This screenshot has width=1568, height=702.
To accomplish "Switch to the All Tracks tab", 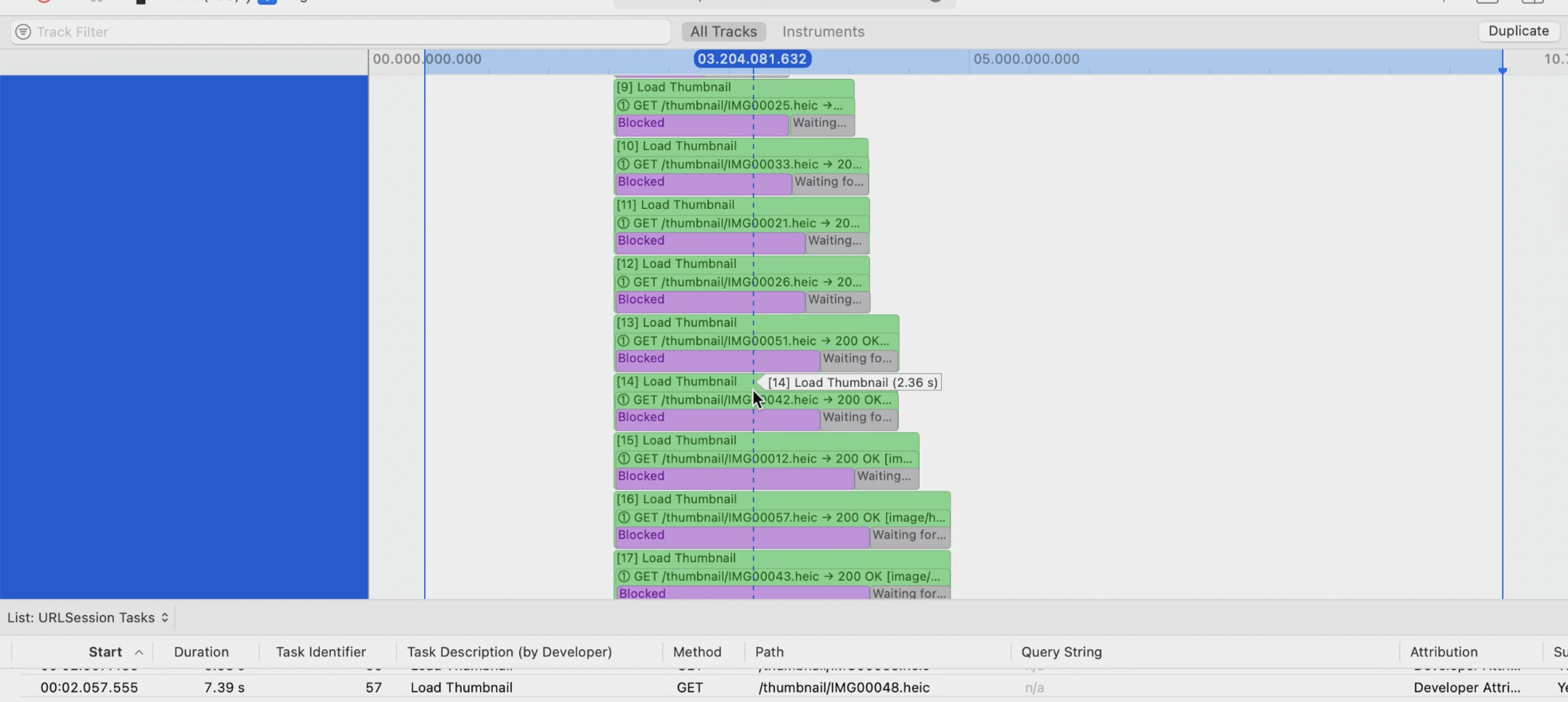I will click(723, 32).
